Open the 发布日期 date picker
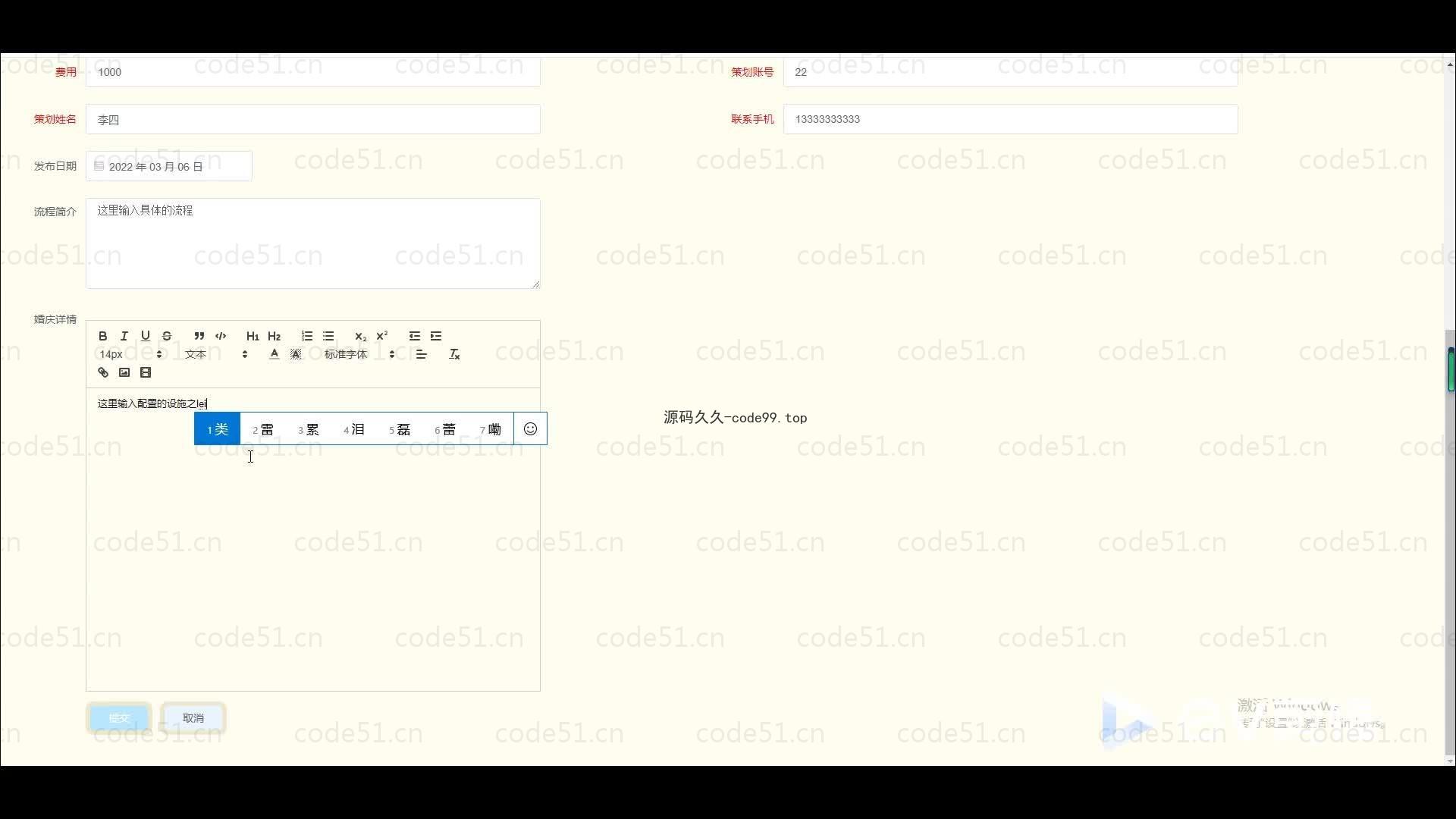1456x819 pixels. pyautogui.click(x=169, y=166)
